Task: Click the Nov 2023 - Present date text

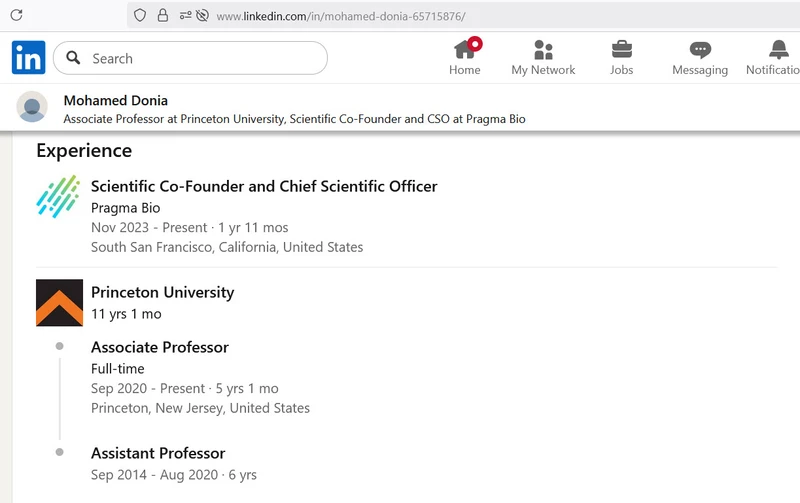Action: click(x=149, y=228)
